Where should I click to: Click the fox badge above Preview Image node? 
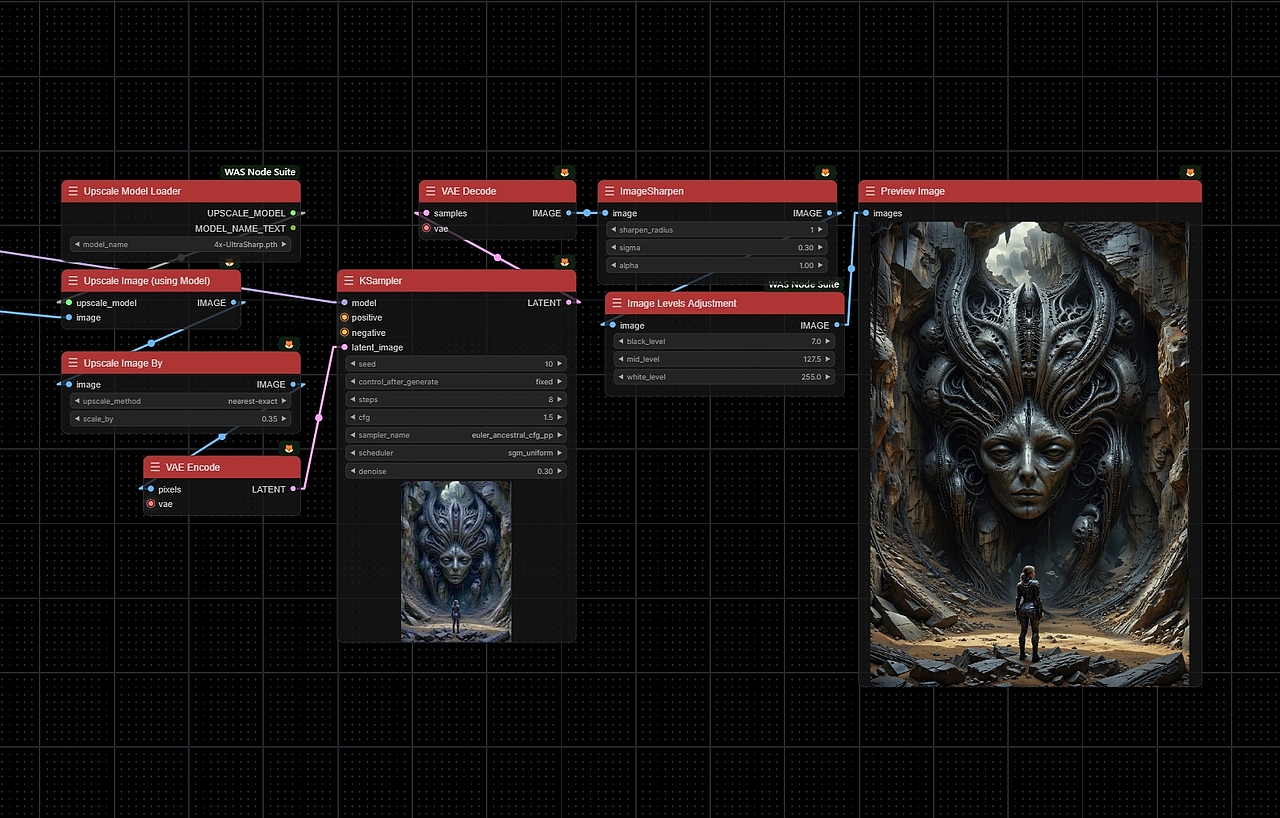point(1190,173)
